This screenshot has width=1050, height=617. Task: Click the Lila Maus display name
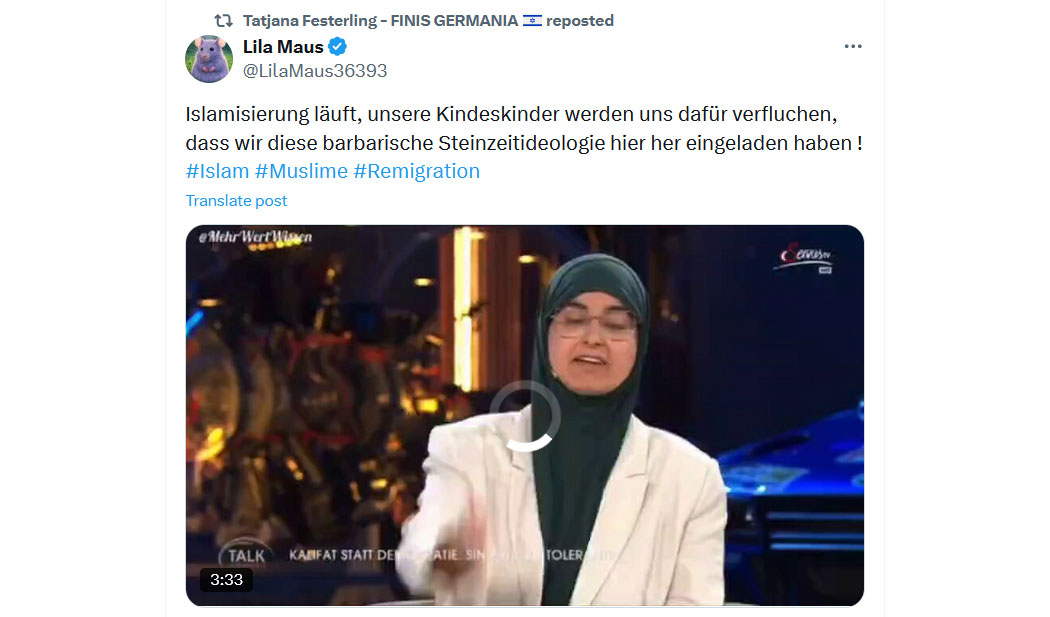tap(283, 47)
